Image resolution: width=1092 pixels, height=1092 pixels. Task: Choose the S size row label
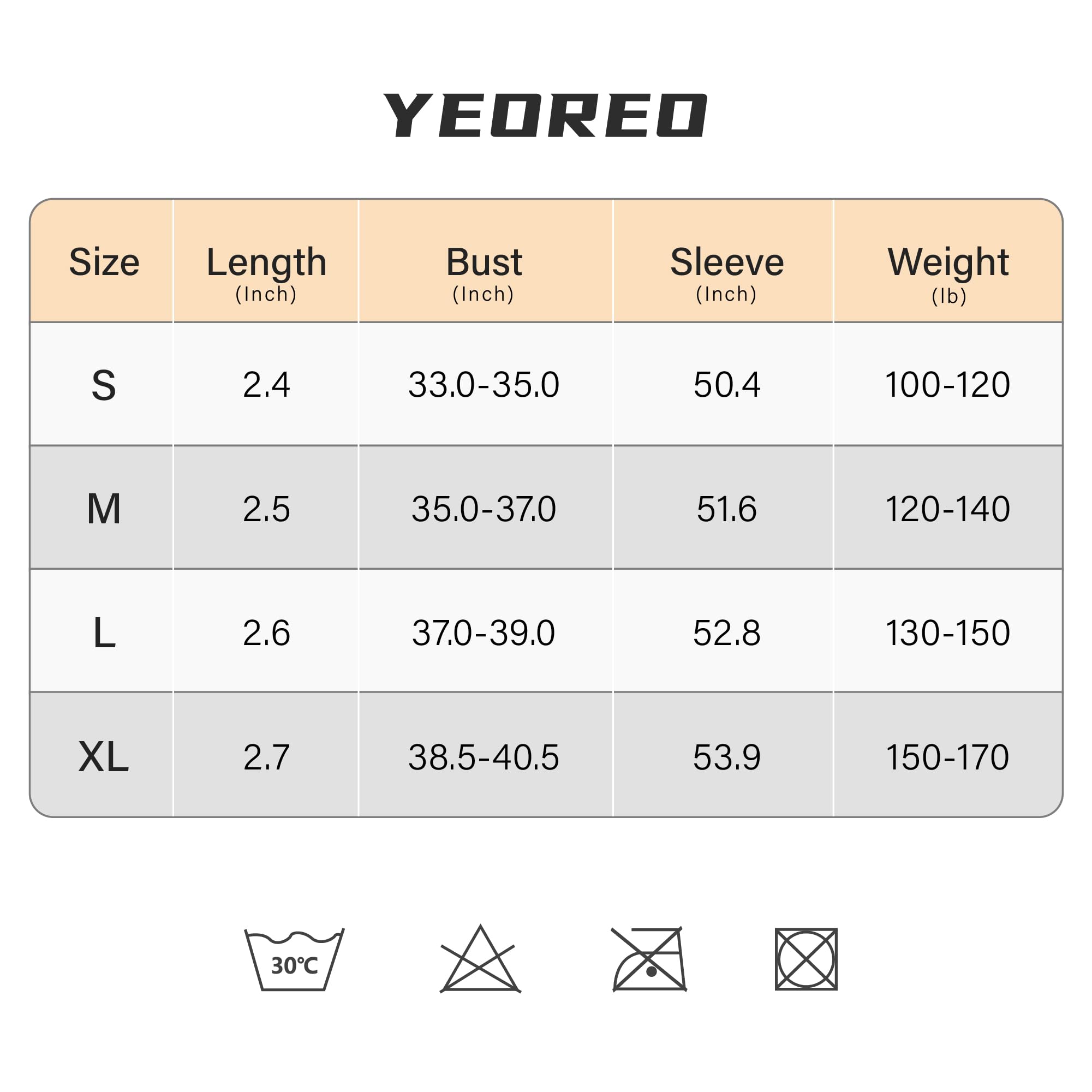pos(104,385)
